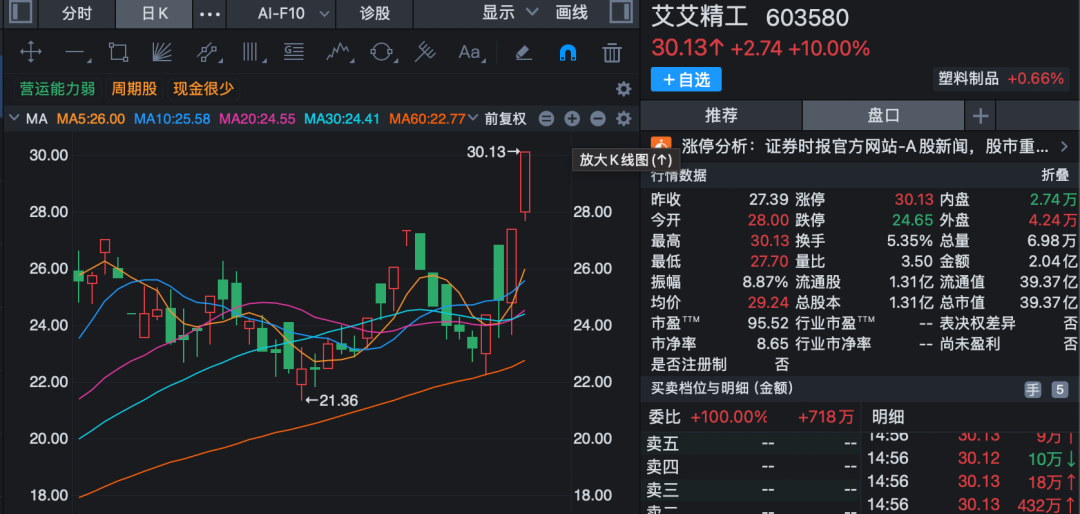Click the MA10:25.58 value
The height and width of the screenshot is (514, 1080).
pyautogui.click(x=172, y=119)
